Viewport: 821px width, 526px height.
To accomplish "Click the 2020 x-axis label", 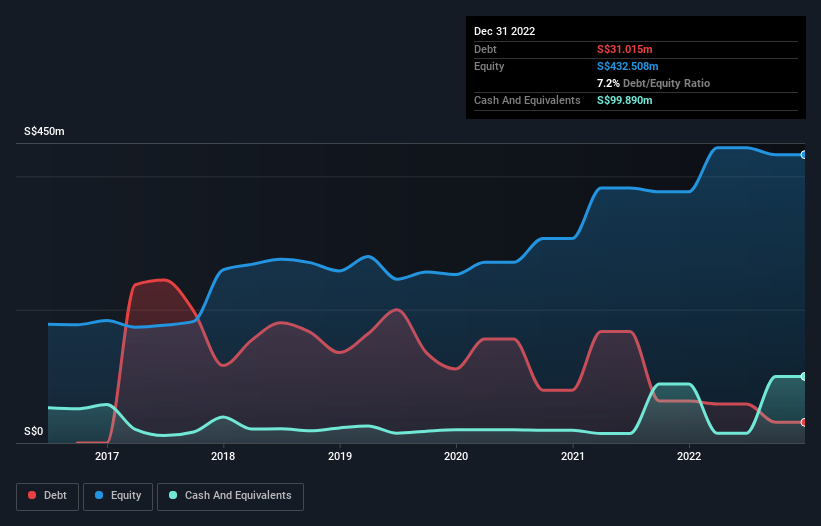I will [456, 456].
